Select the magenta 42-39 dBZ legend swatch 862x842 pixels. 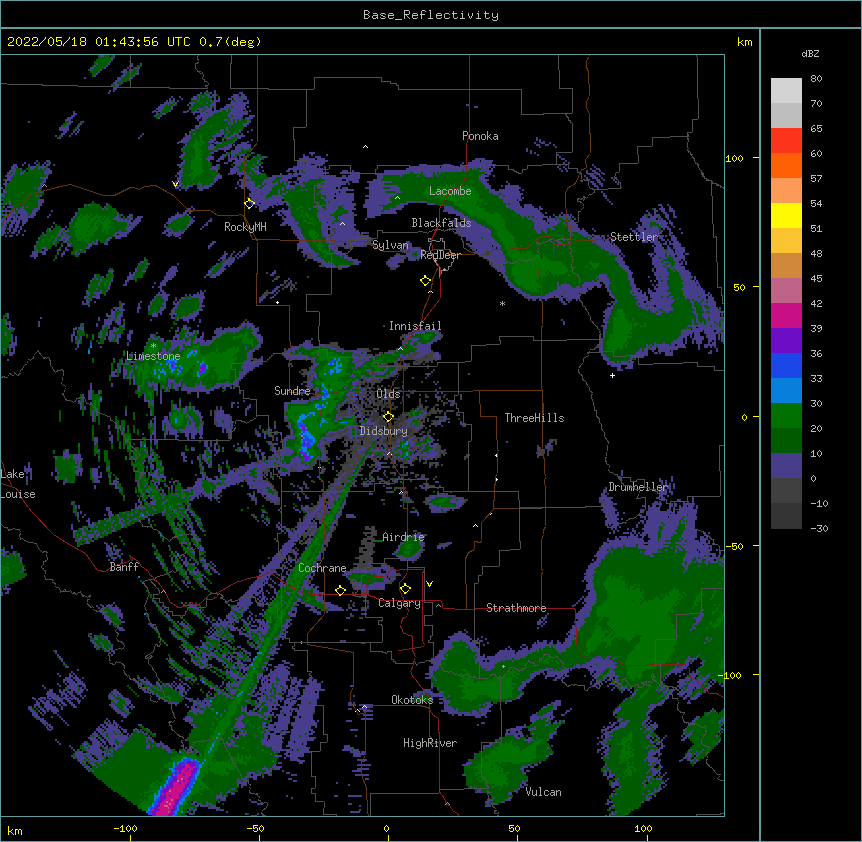click(786, 315)
